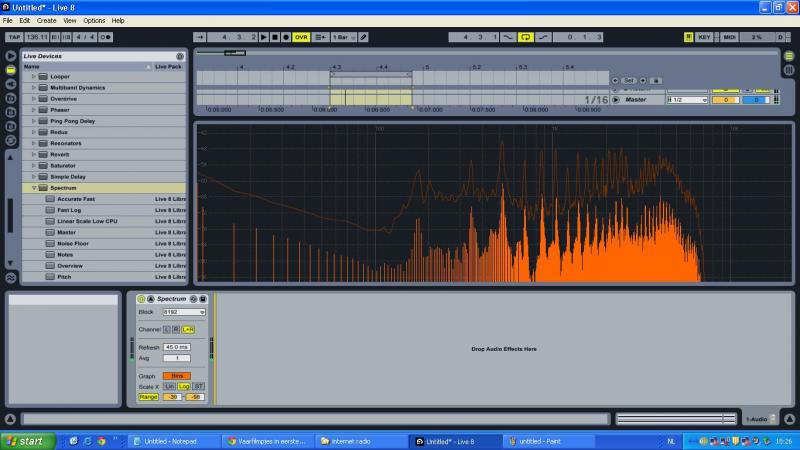Image resolution: width=800 pixels, height=450 pixels.
Task: Toggle the MIDI map mode switch
Action: coord(729,37)
